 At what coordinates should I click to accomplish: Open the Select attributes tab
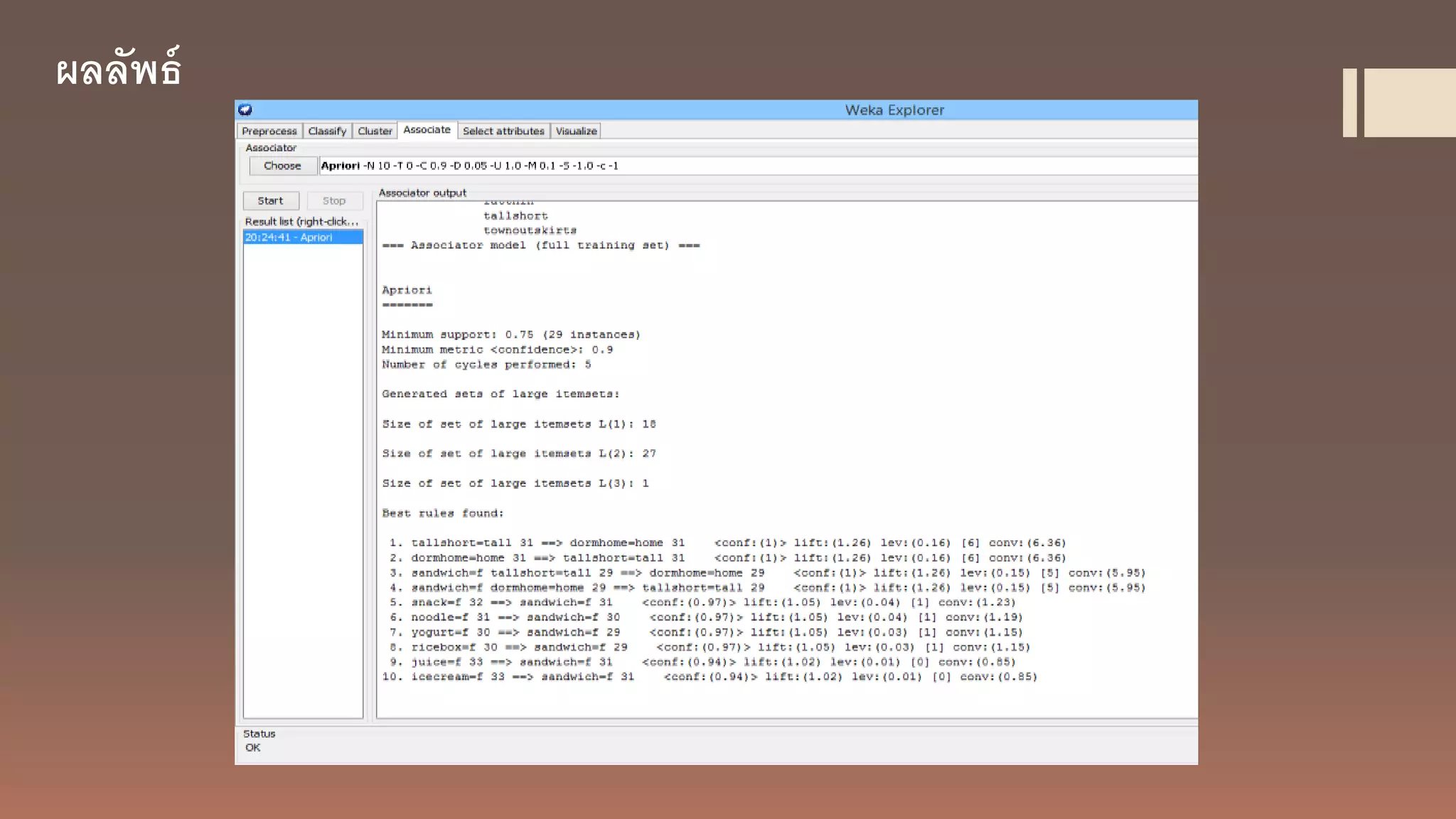point(503,131)
